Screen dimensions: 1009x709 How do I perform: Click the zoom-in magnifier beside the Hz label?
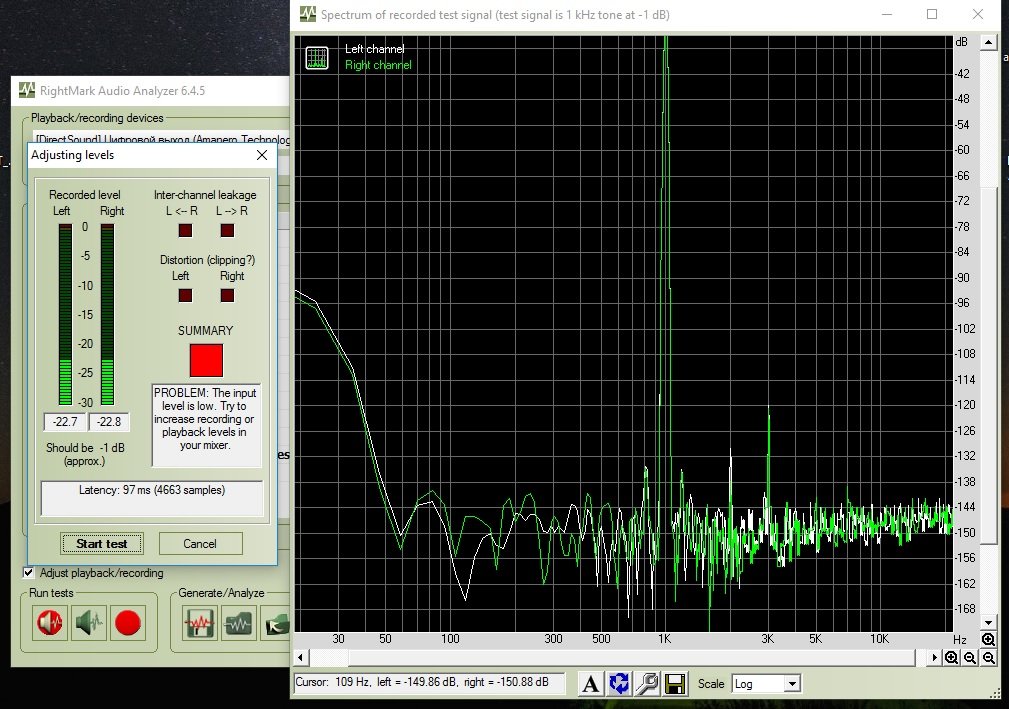(988, 640)
